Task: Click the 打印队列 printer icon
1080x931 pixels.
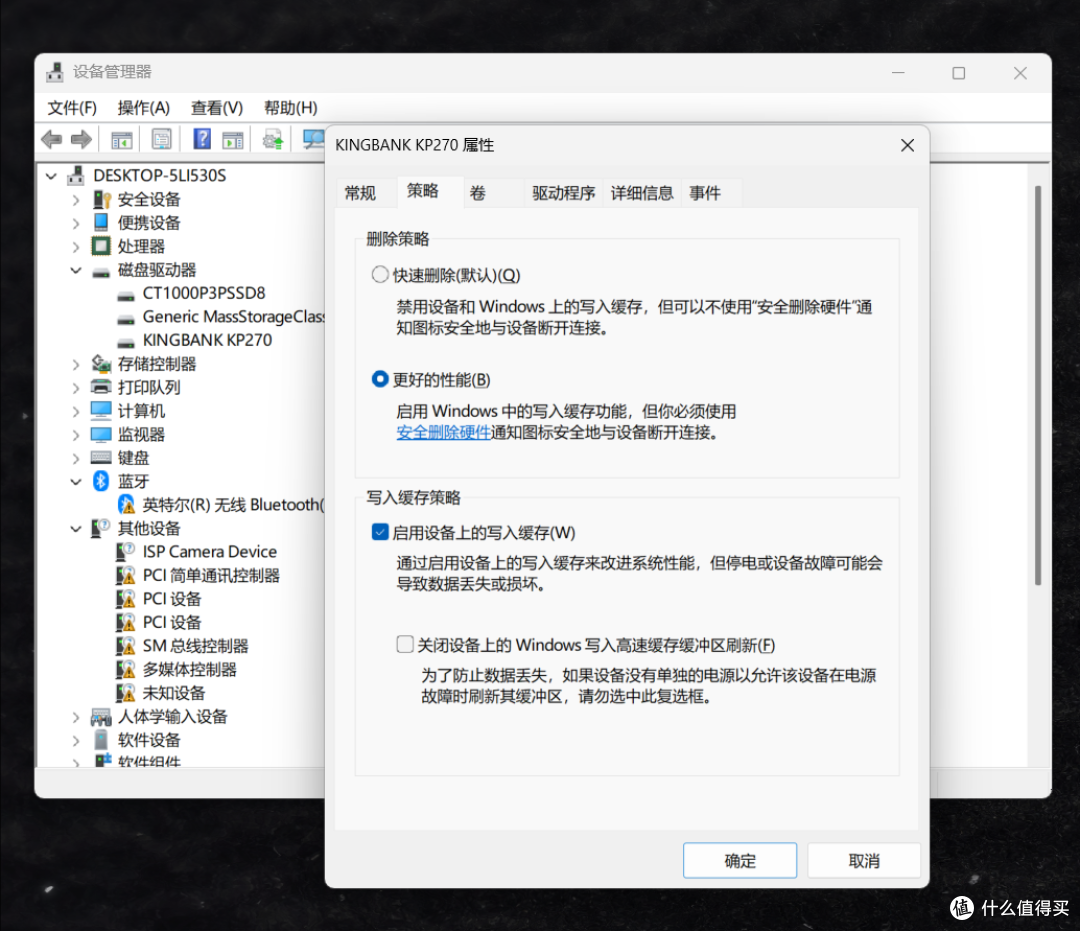Action: [101, 387]
